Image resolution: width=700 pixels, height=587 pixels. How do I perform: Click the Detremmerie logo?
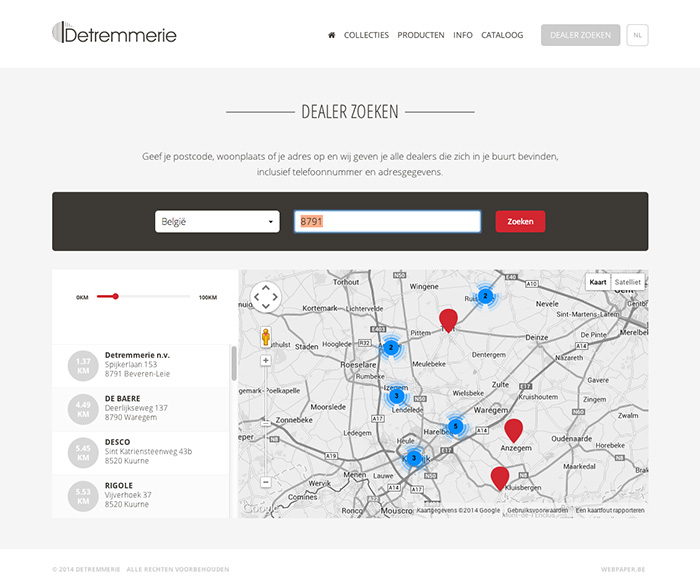pos(114,33)
